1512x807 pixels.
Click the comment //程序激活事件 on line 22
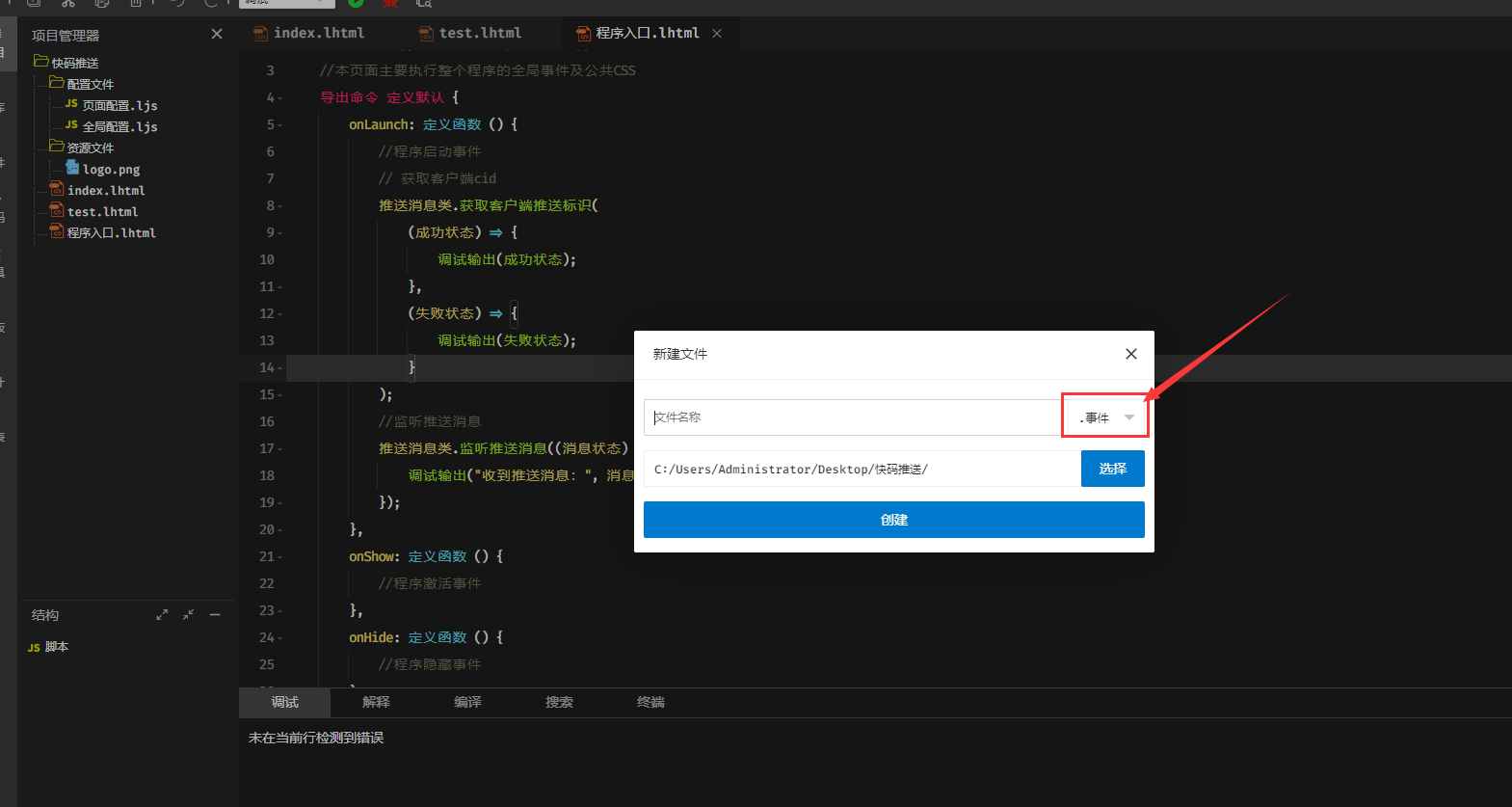pos(430,583)
